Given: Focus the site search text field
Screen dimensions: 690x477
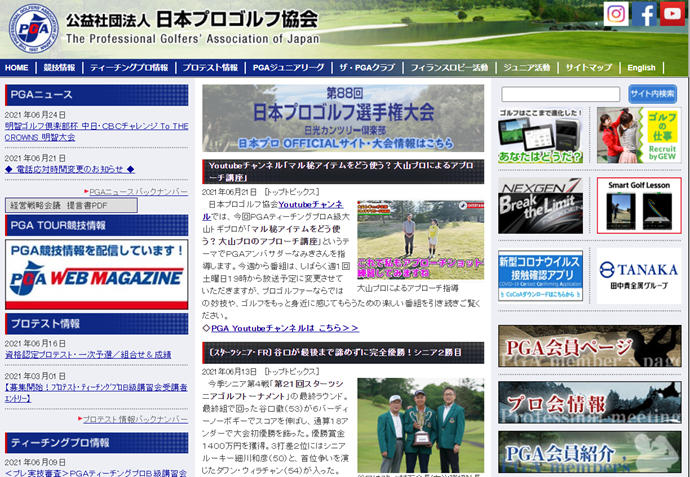Looking at the screenshot, I should click(561, 94).
